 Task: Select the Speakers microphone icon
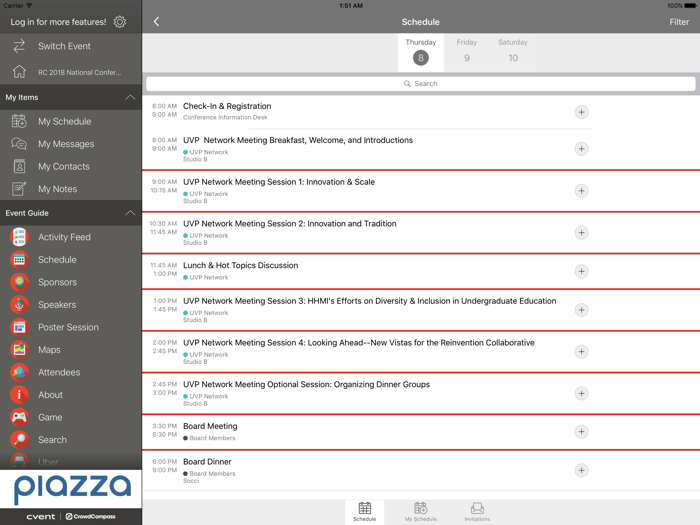click(x=19, y=305)
